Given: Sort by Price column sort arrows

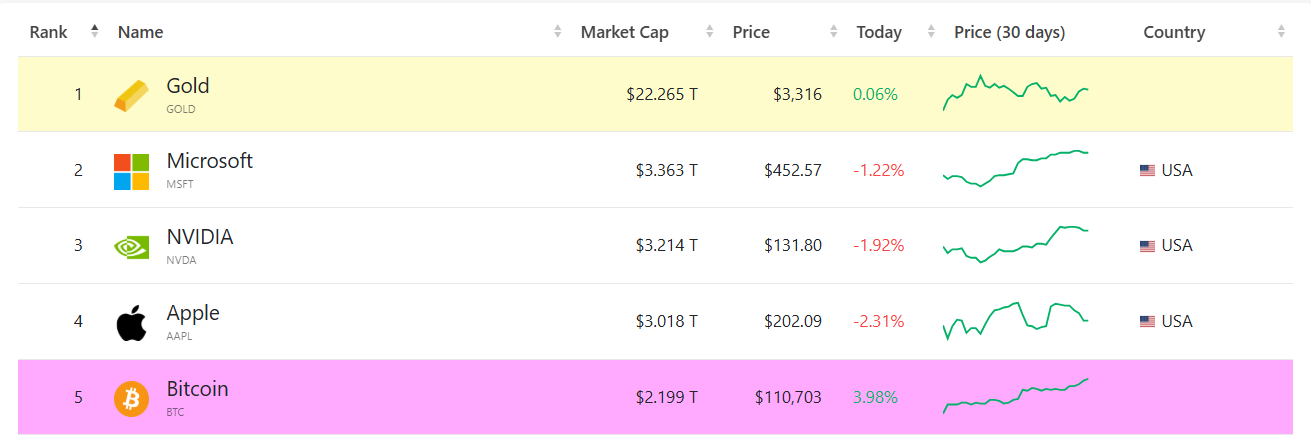Looking at the screenshot, I should tap(834, 32).
